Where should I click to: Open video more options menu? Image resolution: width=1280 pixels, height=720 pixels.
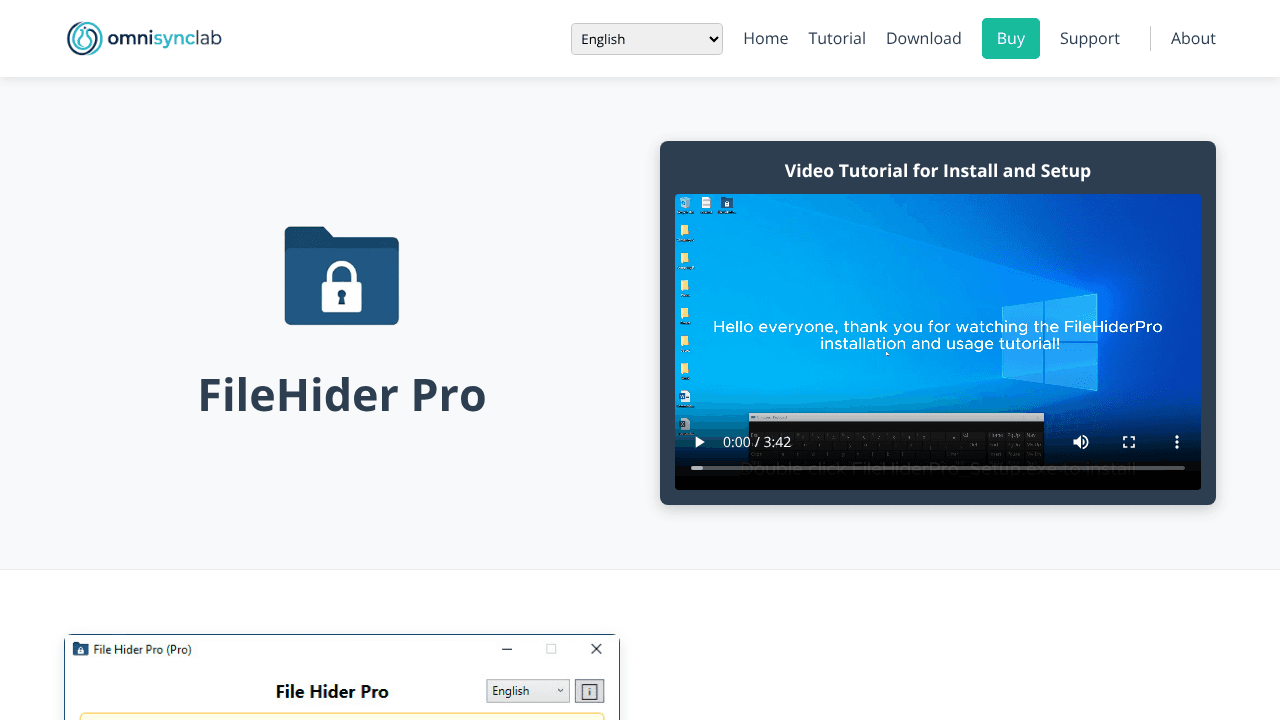[1177, 442]
